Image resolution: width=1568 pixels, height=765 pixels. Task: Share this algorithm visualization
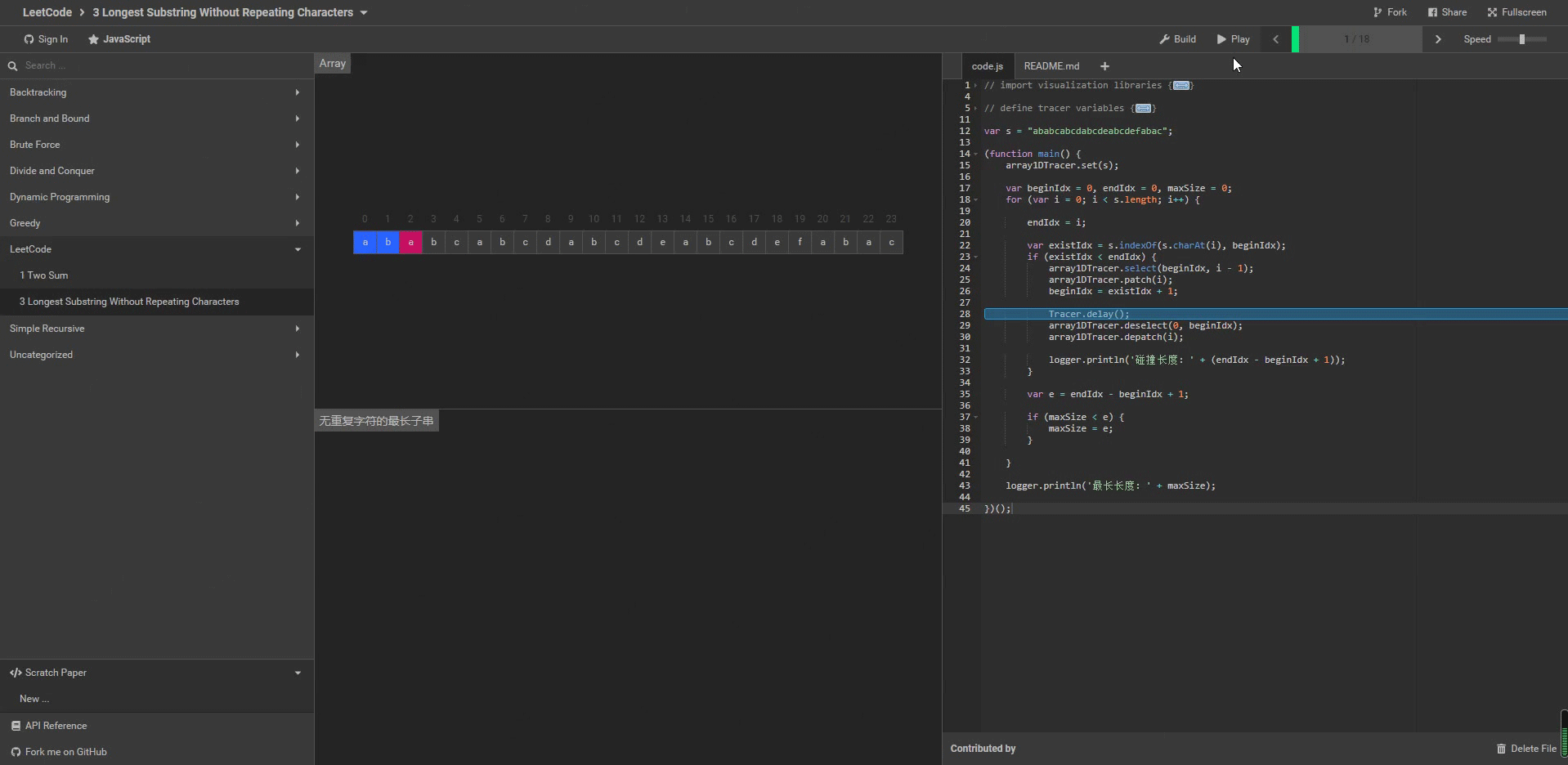tap(1447, 12)
